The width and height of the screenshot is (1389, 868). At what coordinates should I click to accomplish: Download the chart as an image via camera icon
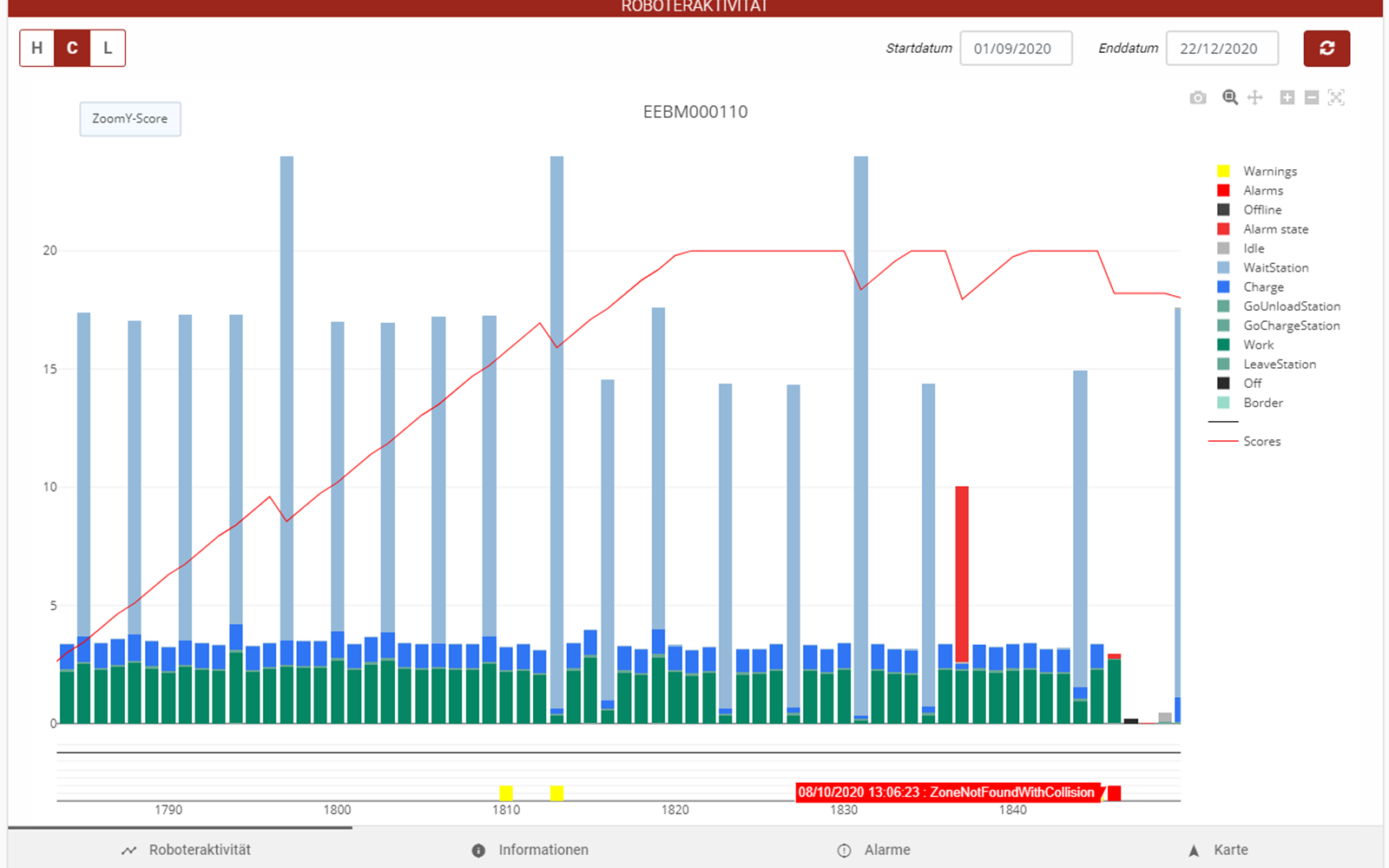click(x=1198, y=98)
